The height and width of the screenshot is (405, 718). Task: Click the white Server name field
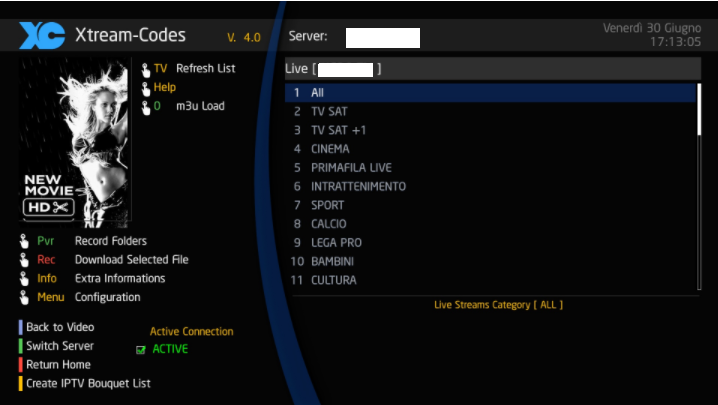pyautogui.click(x=383, y=38)
